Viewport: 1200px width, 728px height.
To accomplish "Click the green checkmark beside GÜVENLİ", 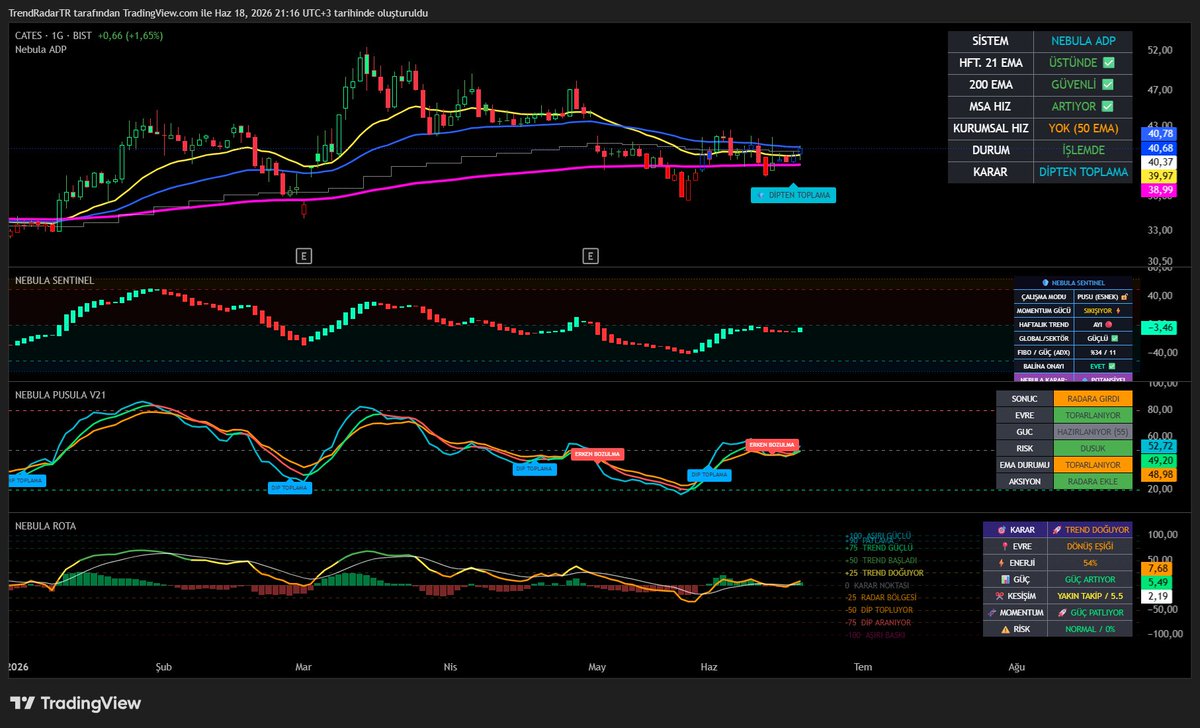I will [1107, 84].
